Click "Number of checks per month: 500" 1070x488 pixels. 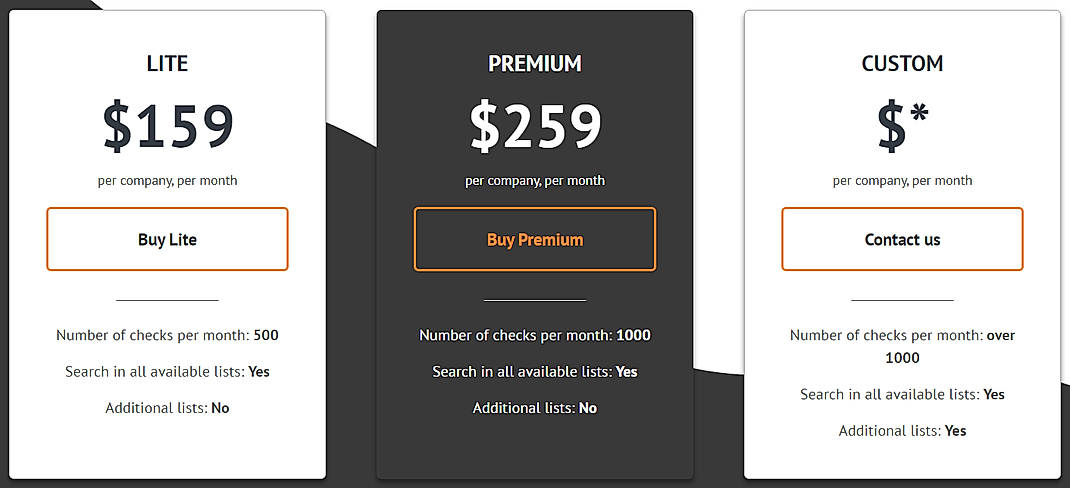[x=167, y=335]
